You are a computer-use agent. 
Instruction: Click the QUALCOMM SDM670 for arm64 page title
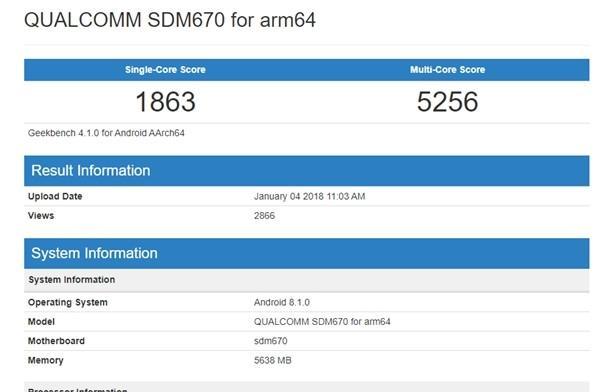pos(170,20)
